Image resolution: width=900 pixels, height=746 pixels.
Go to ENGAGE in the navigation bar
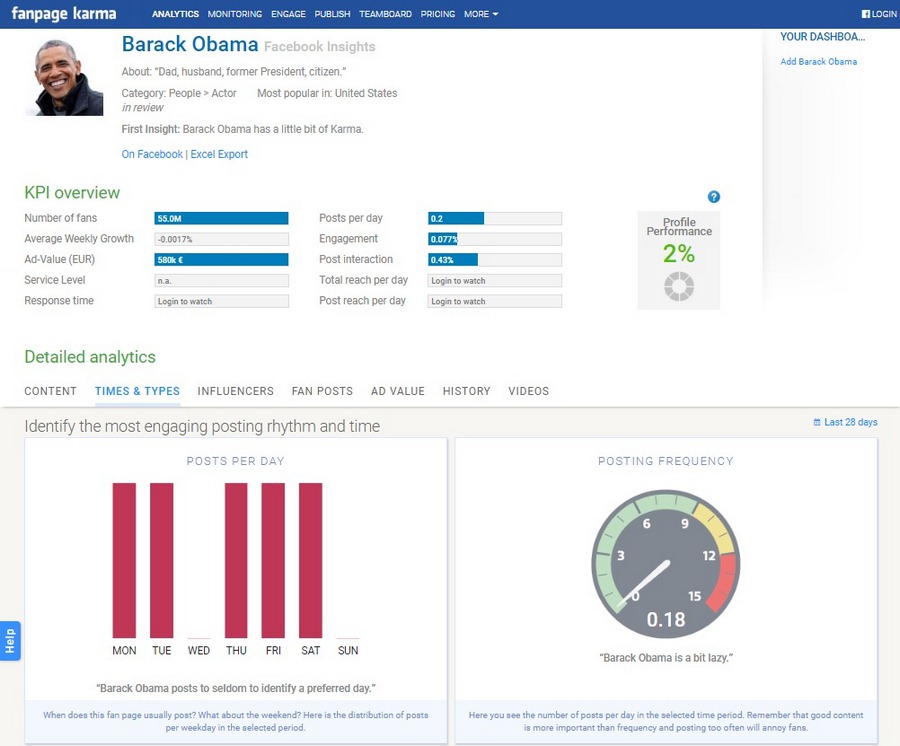click(x=288, y=14)
